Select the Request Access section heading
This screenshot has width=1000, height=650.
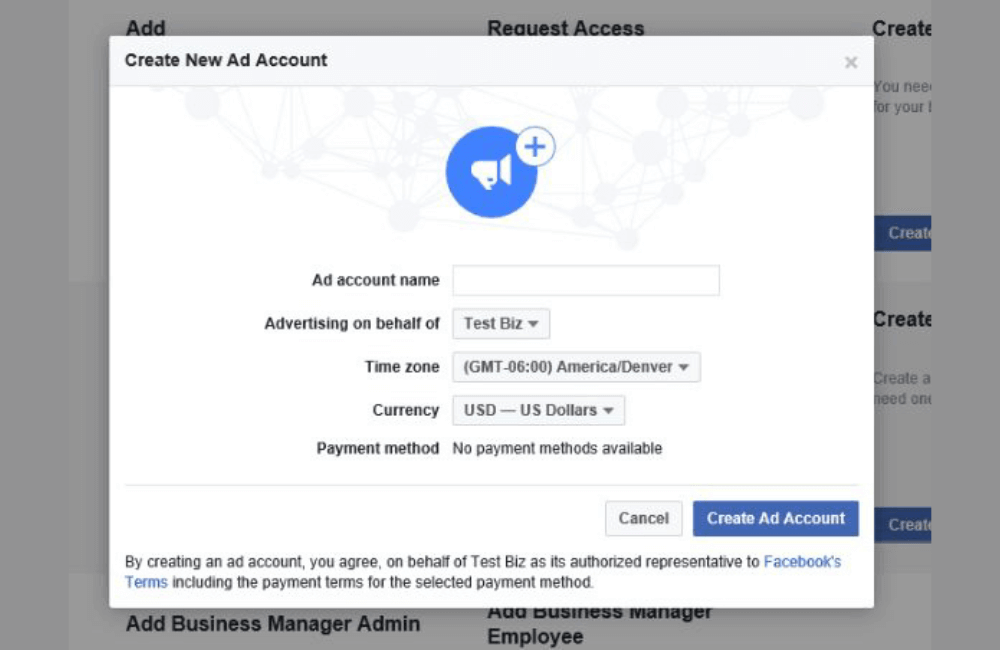[565, 28]
